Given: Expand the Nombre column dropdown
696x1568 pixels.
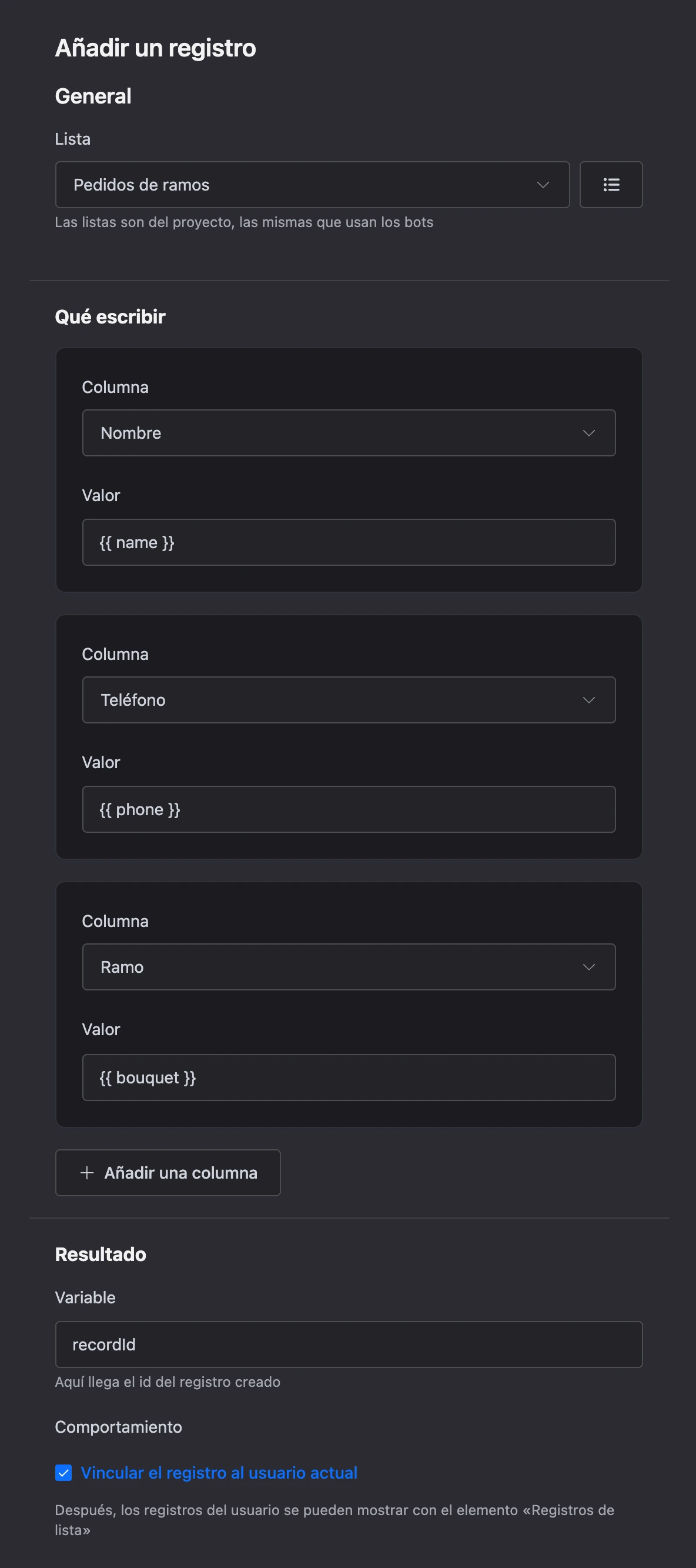Looking at the screenshot, I should [x=349, y=433].
